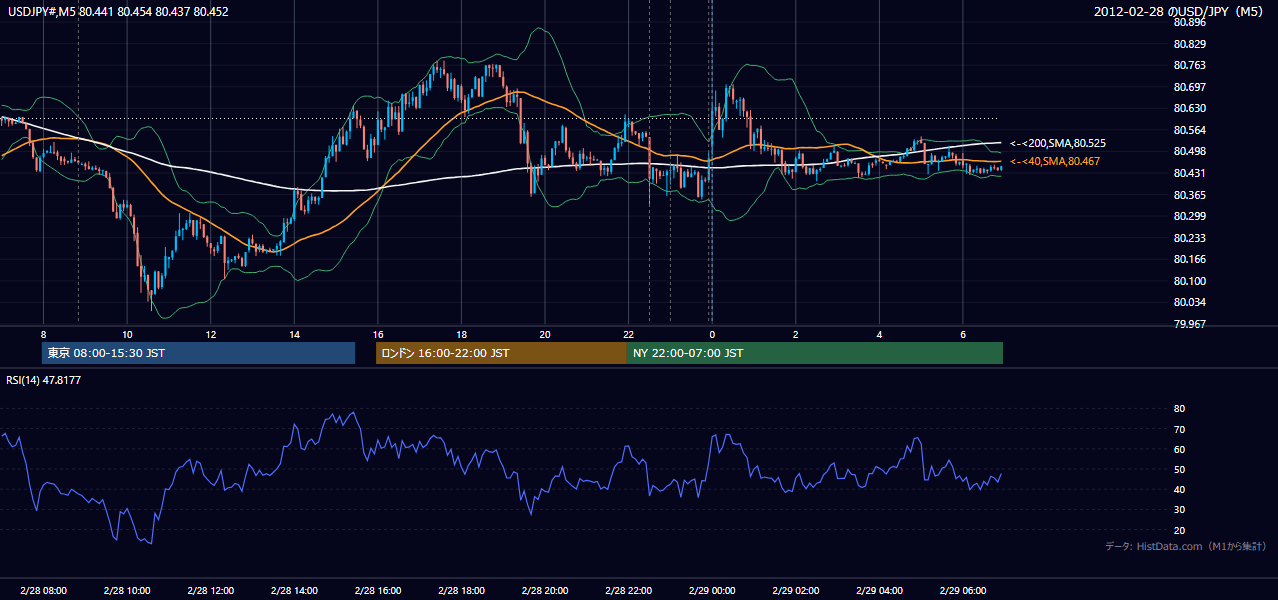Click the 2/28 10:00 date label
1278x600 pixels.
point(127,591)
